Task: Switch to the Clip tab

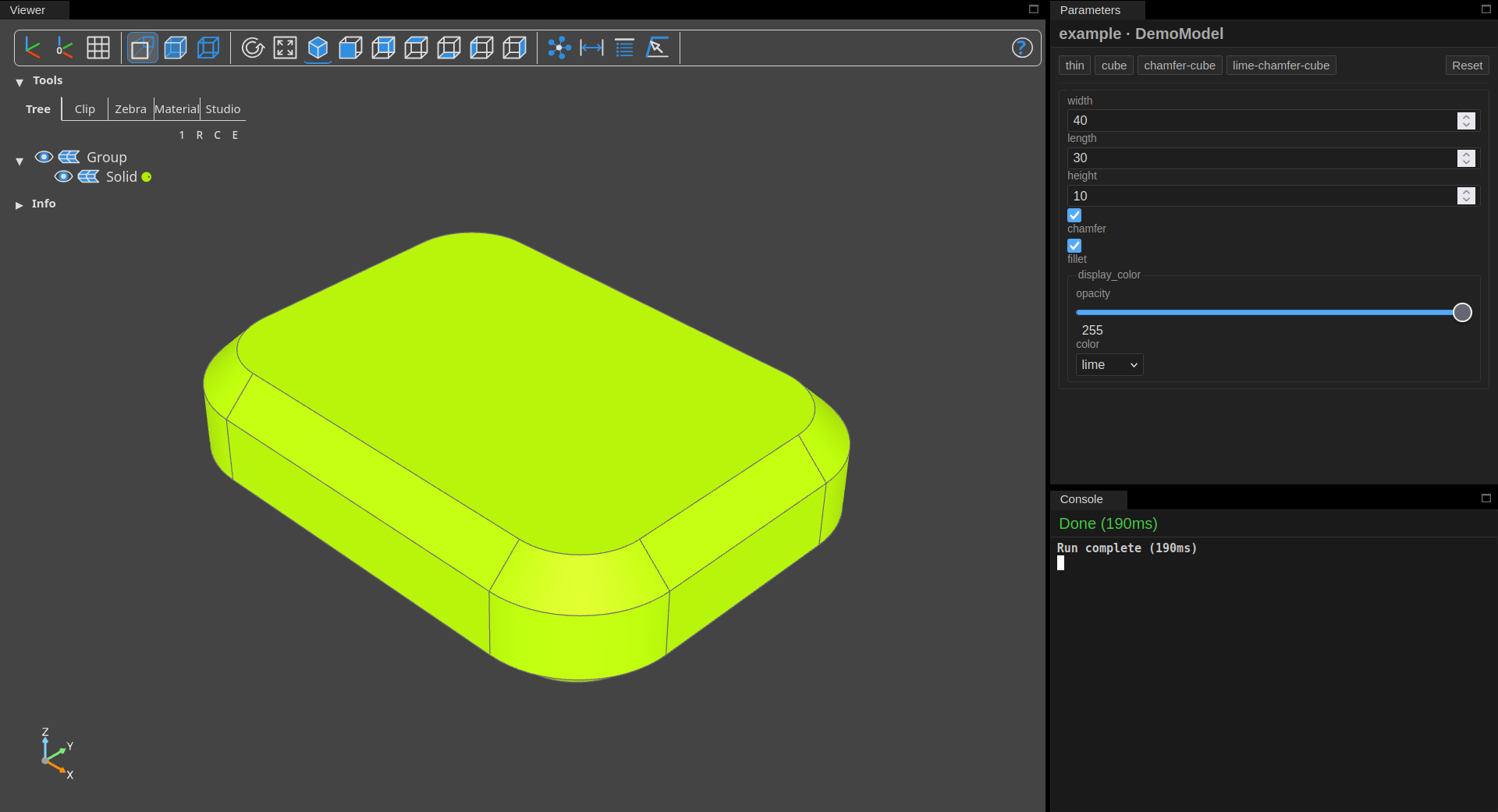Action: pyautogui.click(x=85, y=109)
